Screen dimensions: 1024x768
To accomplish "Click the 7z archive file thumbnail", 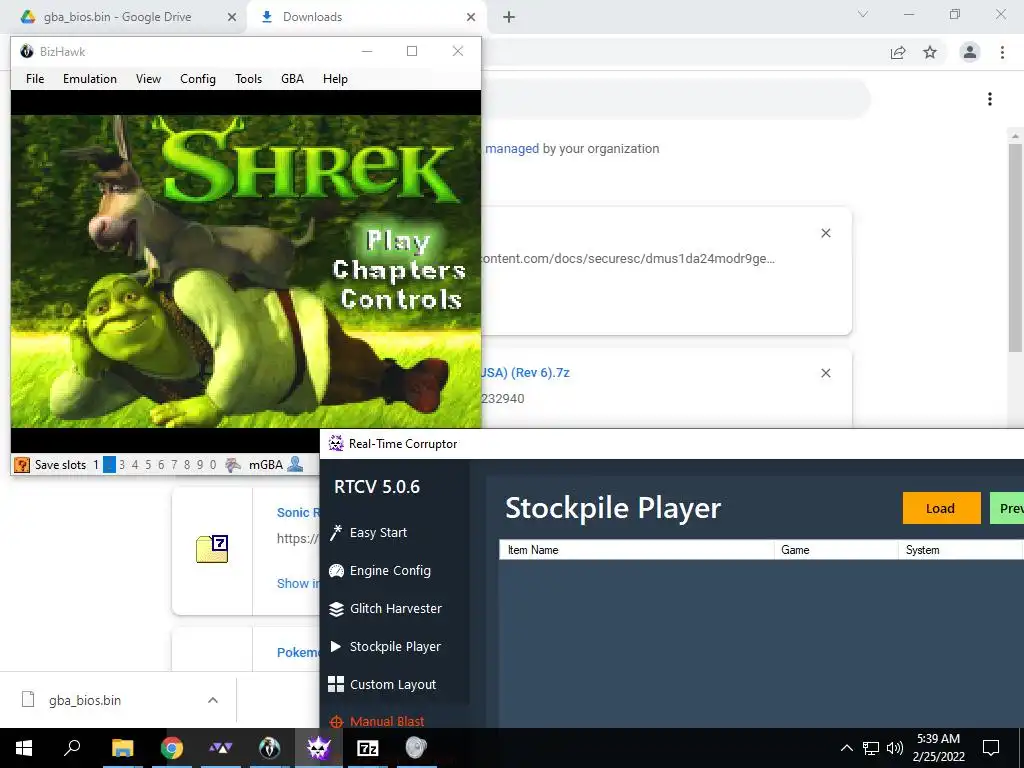I will coord(212,549).
